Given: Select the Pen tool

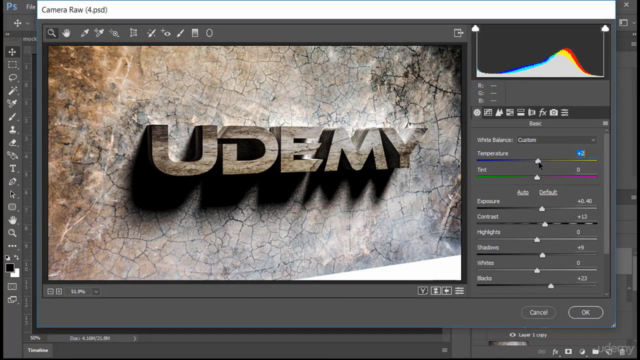Looking at the screenshot, I should coord(12,182).
